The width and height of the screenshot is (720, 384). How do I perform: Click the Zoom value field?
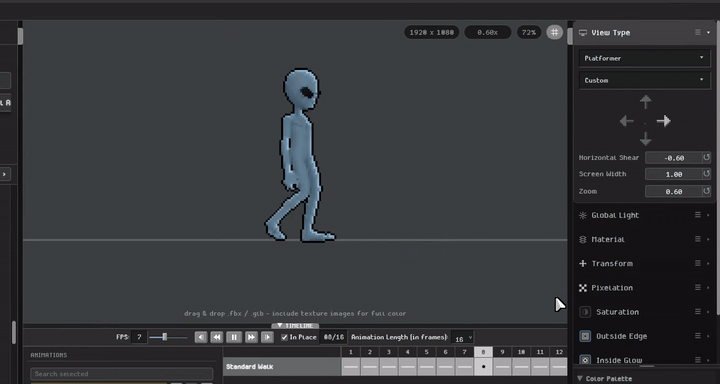[x=674, y=192]
